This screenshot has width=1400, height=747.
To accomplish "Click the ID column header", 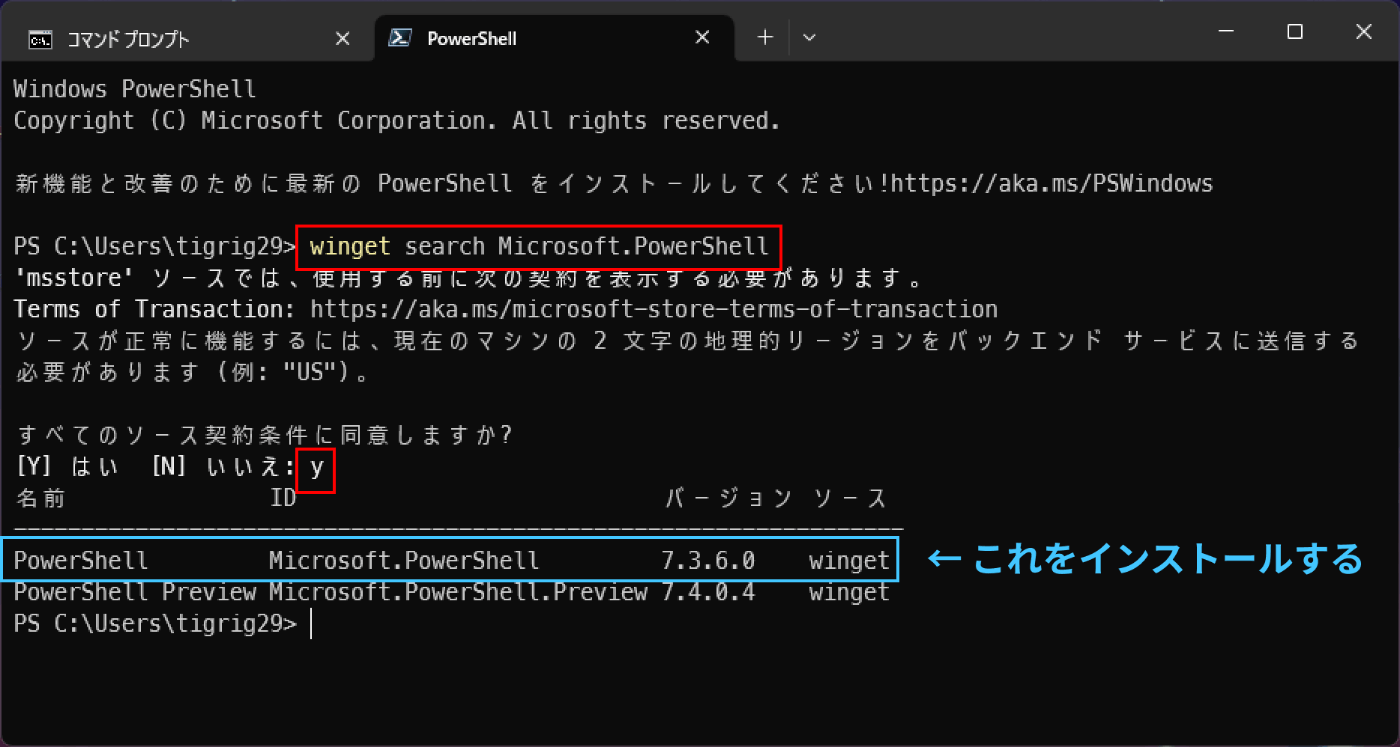I will (283, 498).
